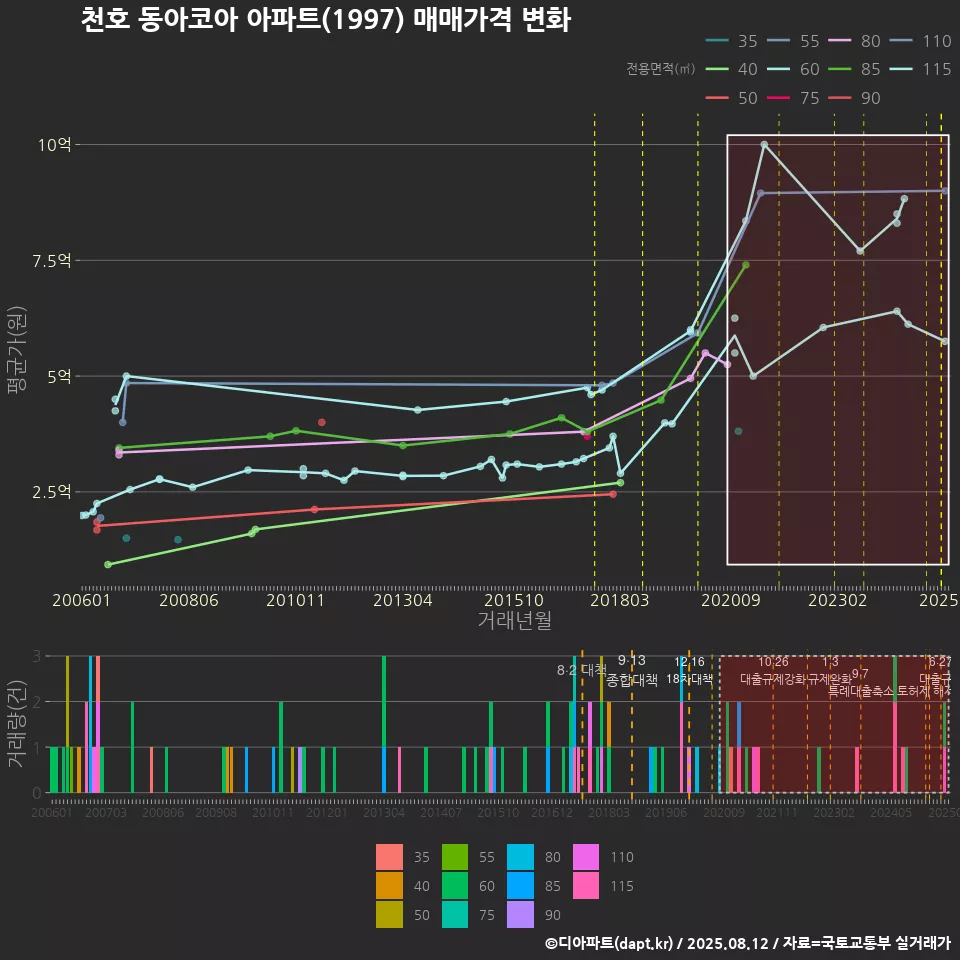This screenshot has width=960, height=960.
Task: Toggle the 50 line entry in top legend
Action: tap(732, 98)
